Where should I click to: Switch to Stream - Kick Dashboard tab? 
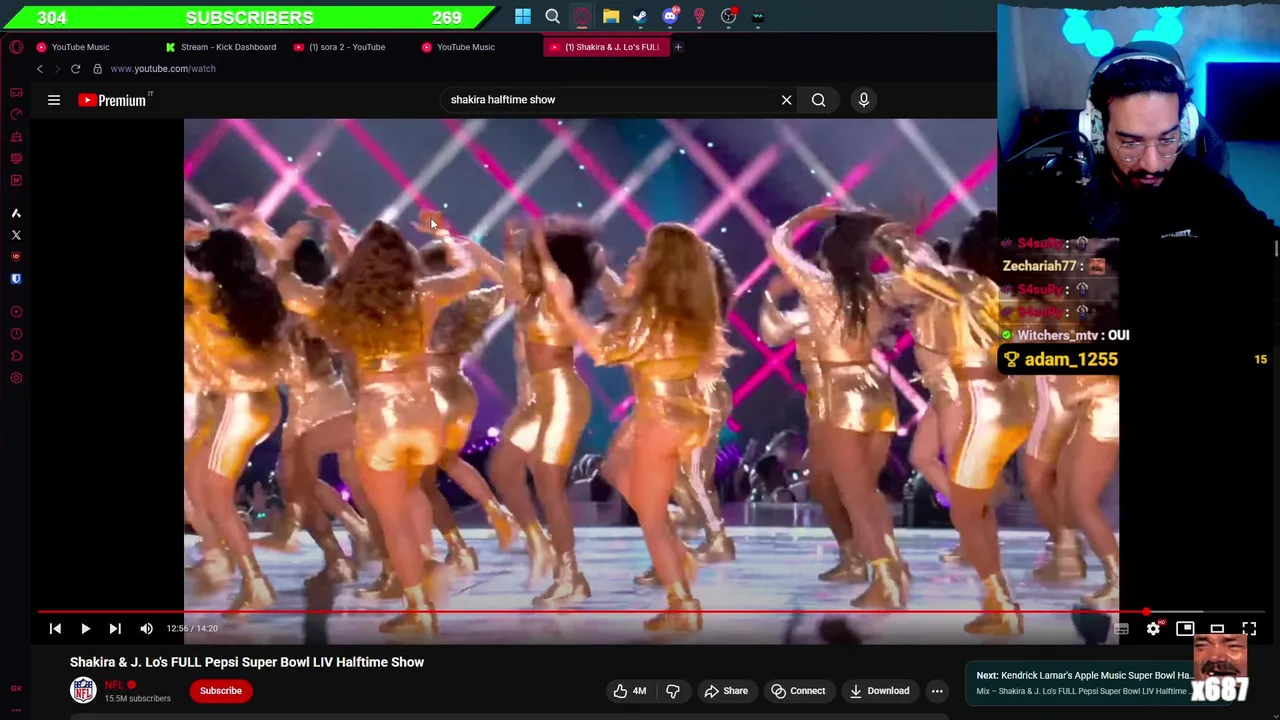221,47
